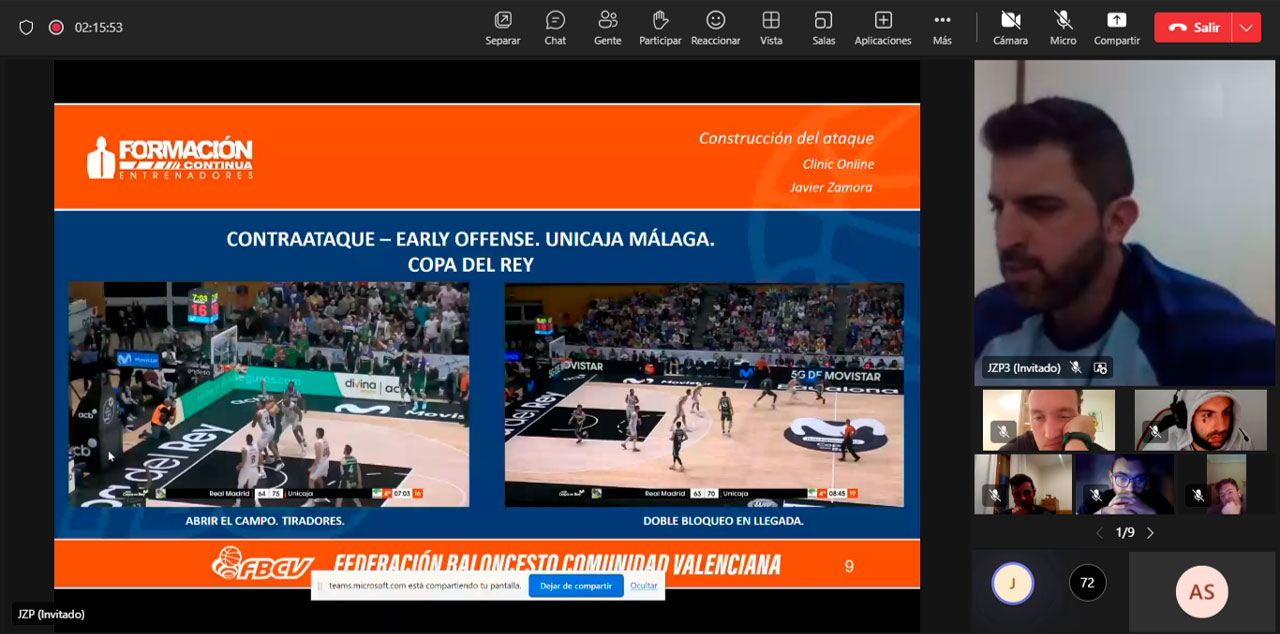Click the muted mic icon beside JZP3
The width and height of the screenshot is (1280, 634).
(1076, 368)
